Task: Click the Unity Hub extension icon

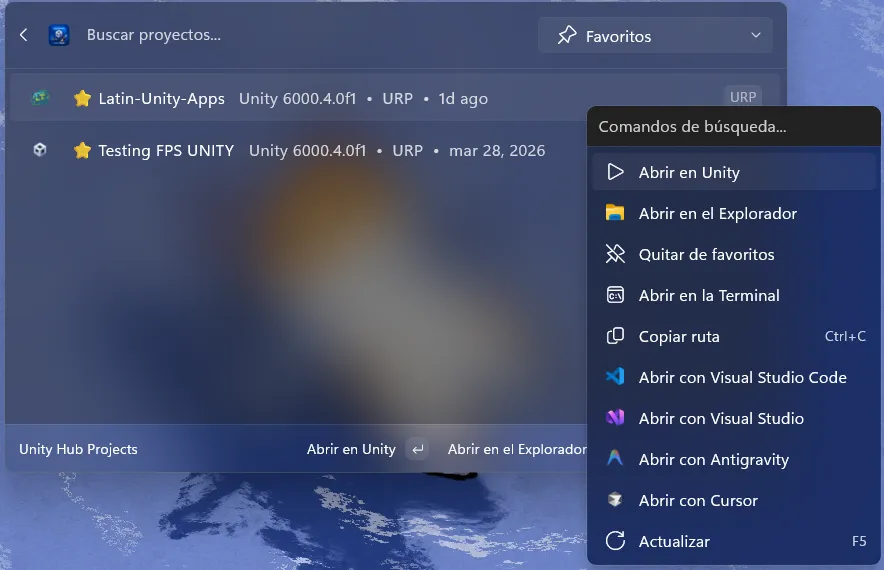Action: [59, 35]
